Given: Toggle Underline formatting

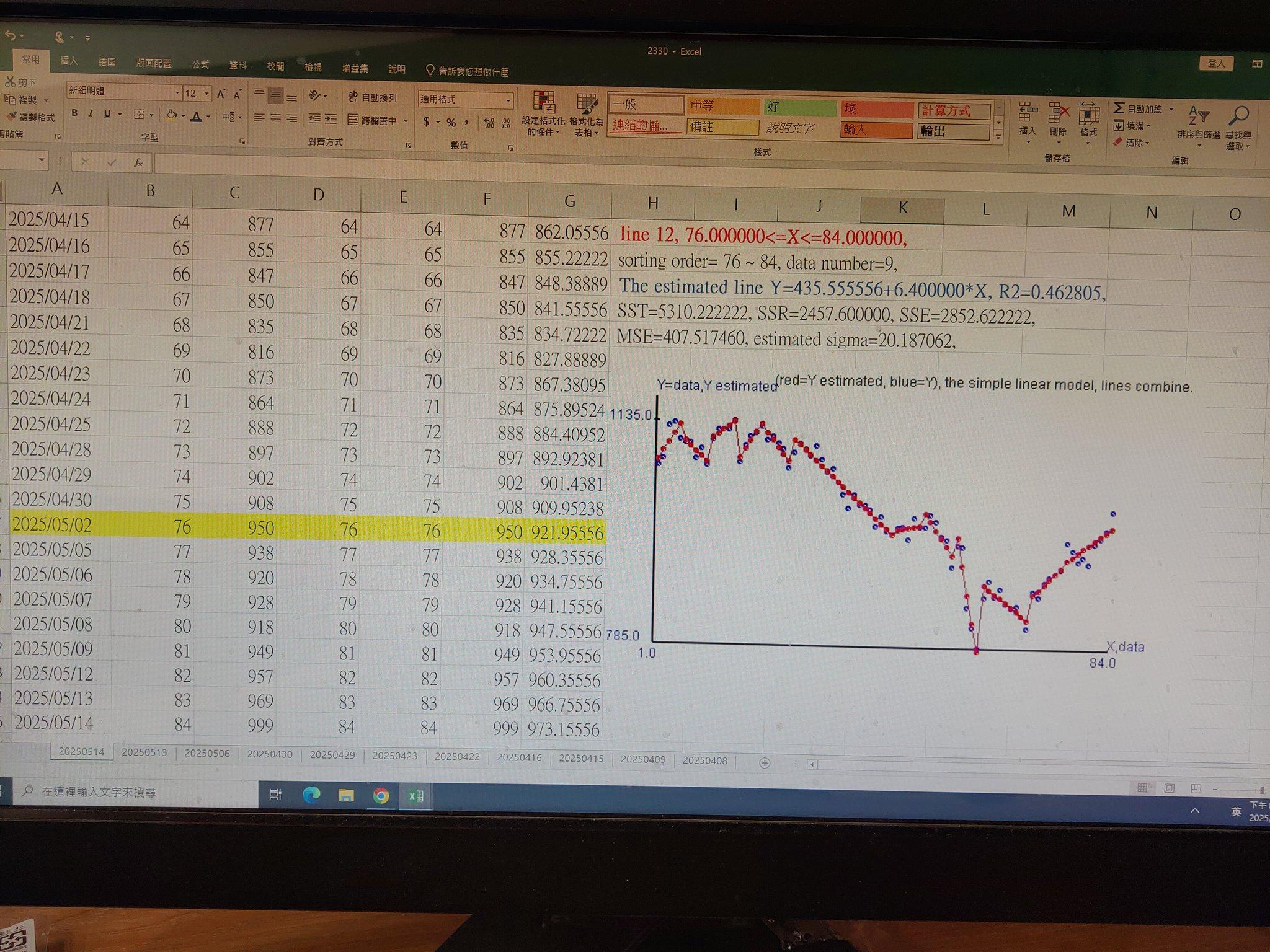Looking at the screenshot, I should point(107,114).
